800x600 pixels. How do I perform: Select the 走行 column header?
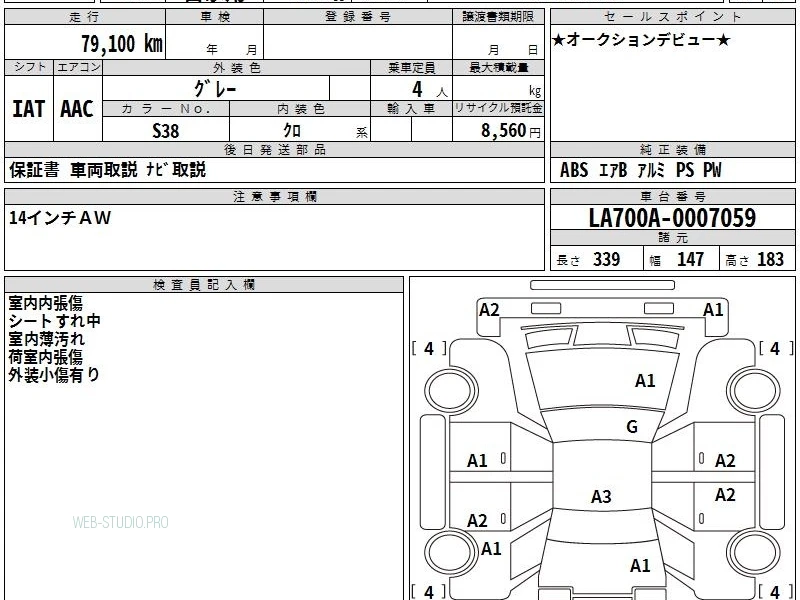85,17
